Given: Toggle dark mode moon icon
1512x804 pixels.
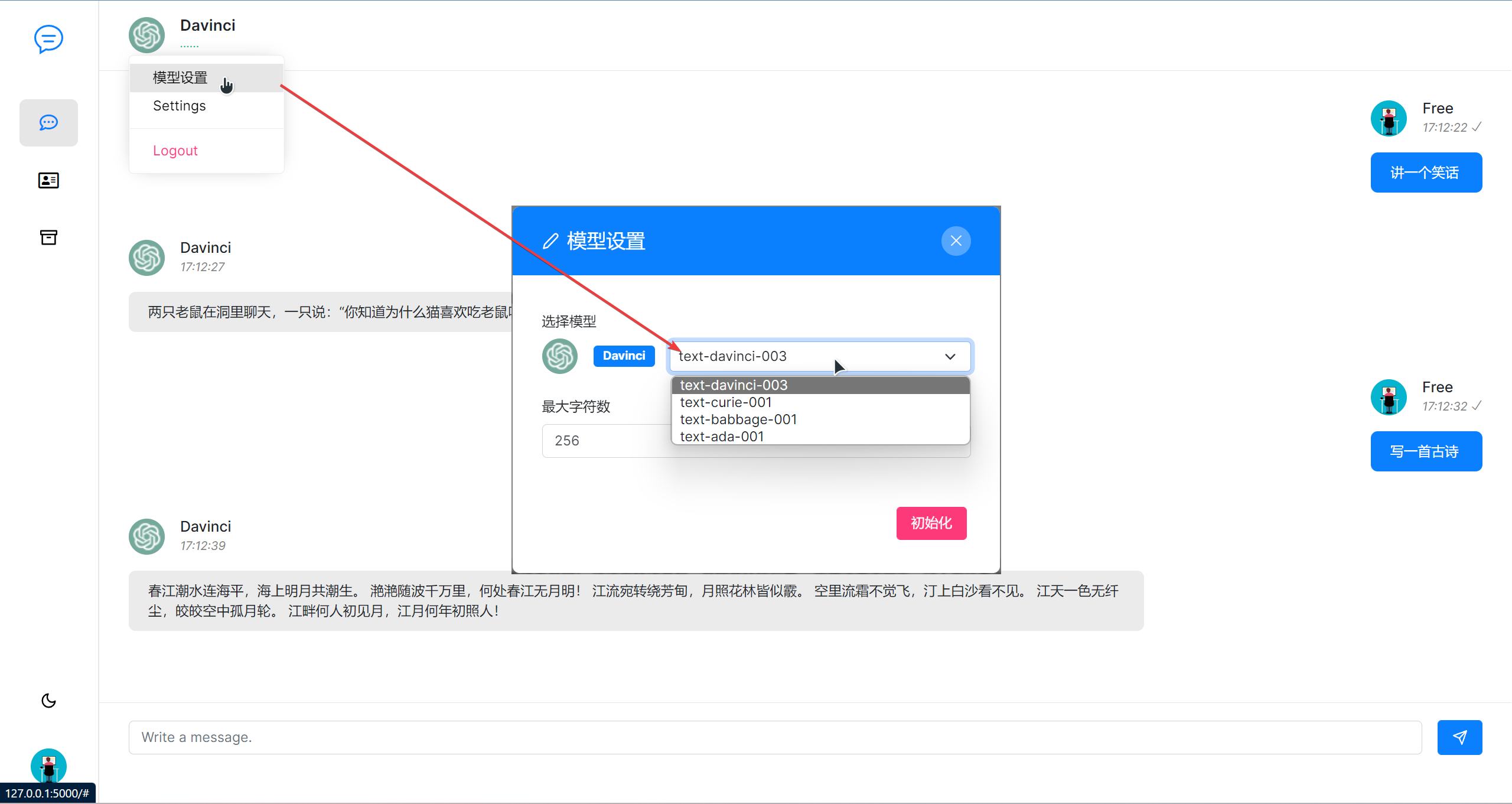Looking at the screenshot, I should (48, 701).
